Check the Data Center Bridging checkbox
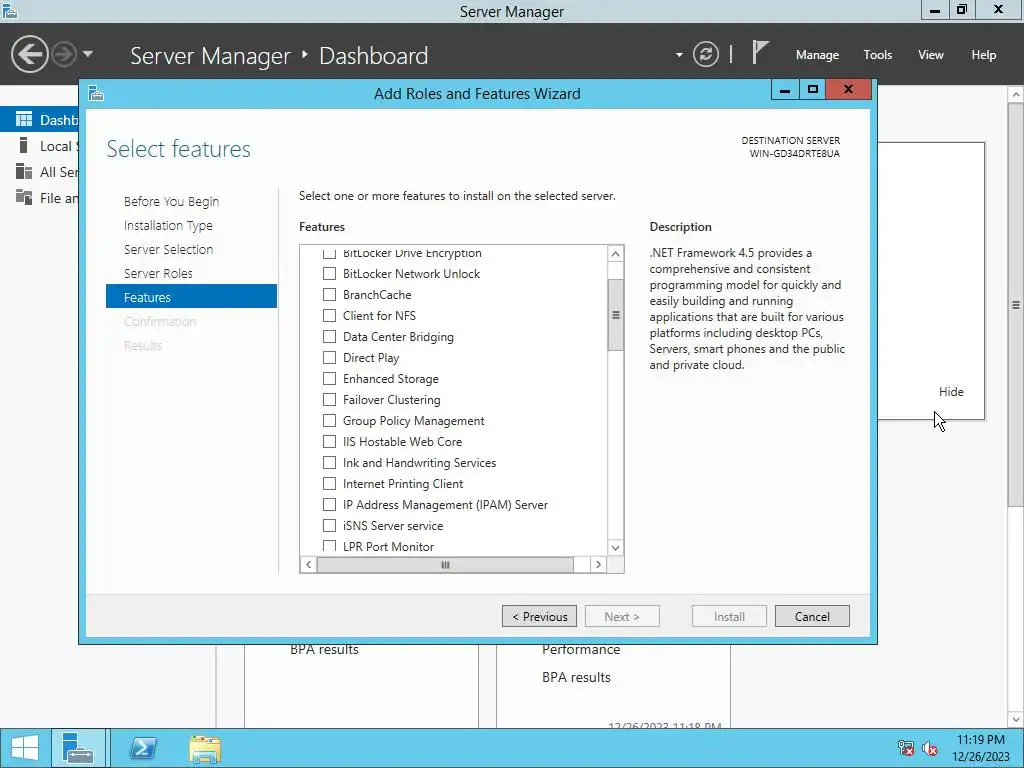1024x768 pixels. 330,336
